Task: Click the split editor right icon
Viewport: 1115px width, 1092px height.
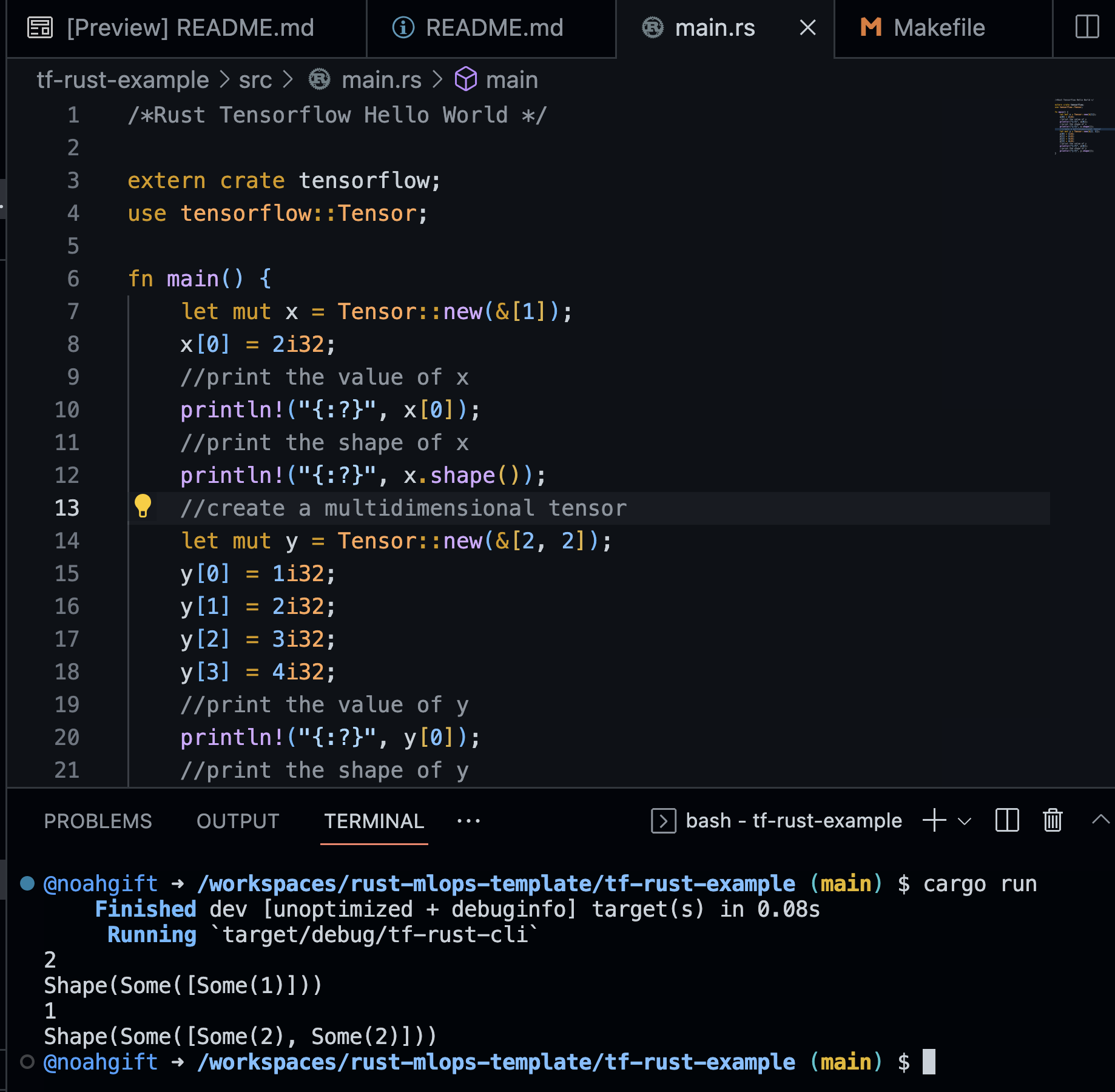Action: [1086, 27]
